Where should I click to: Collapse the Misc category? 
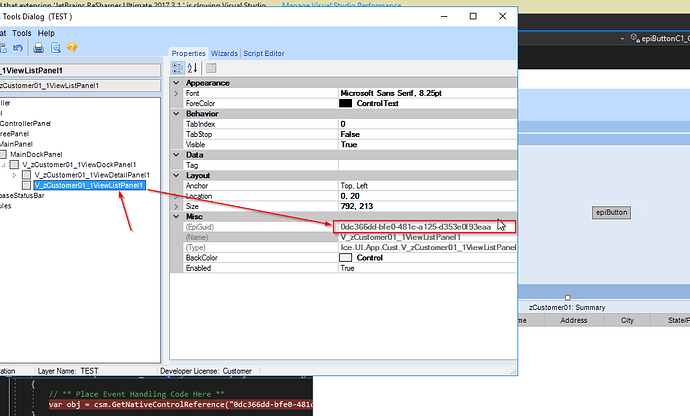(x=176, y=217)
